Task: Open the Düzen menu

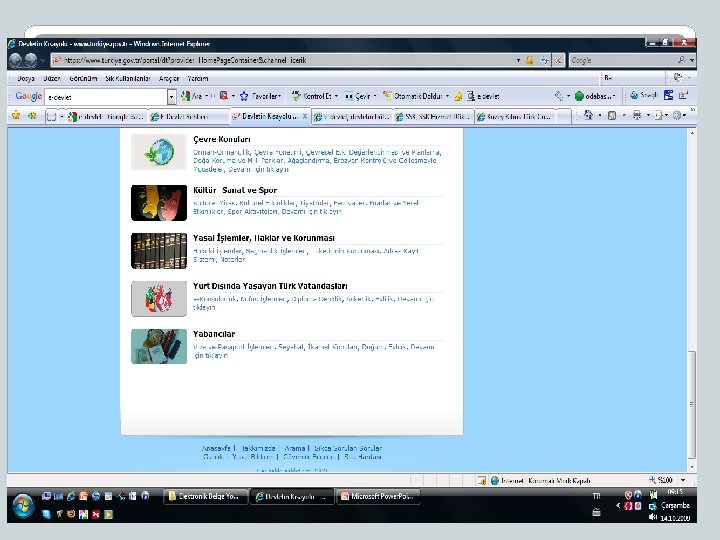Action: point(52,79)
